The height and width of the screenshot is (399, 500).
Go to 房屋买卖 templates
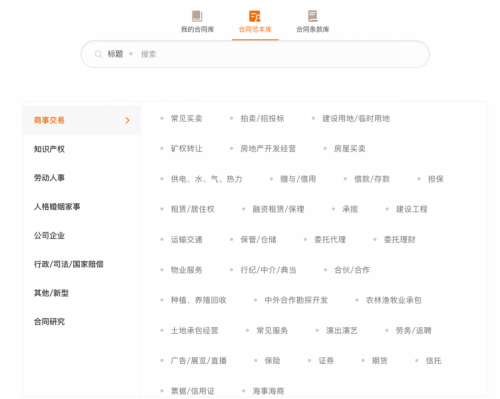coord(350,149)
